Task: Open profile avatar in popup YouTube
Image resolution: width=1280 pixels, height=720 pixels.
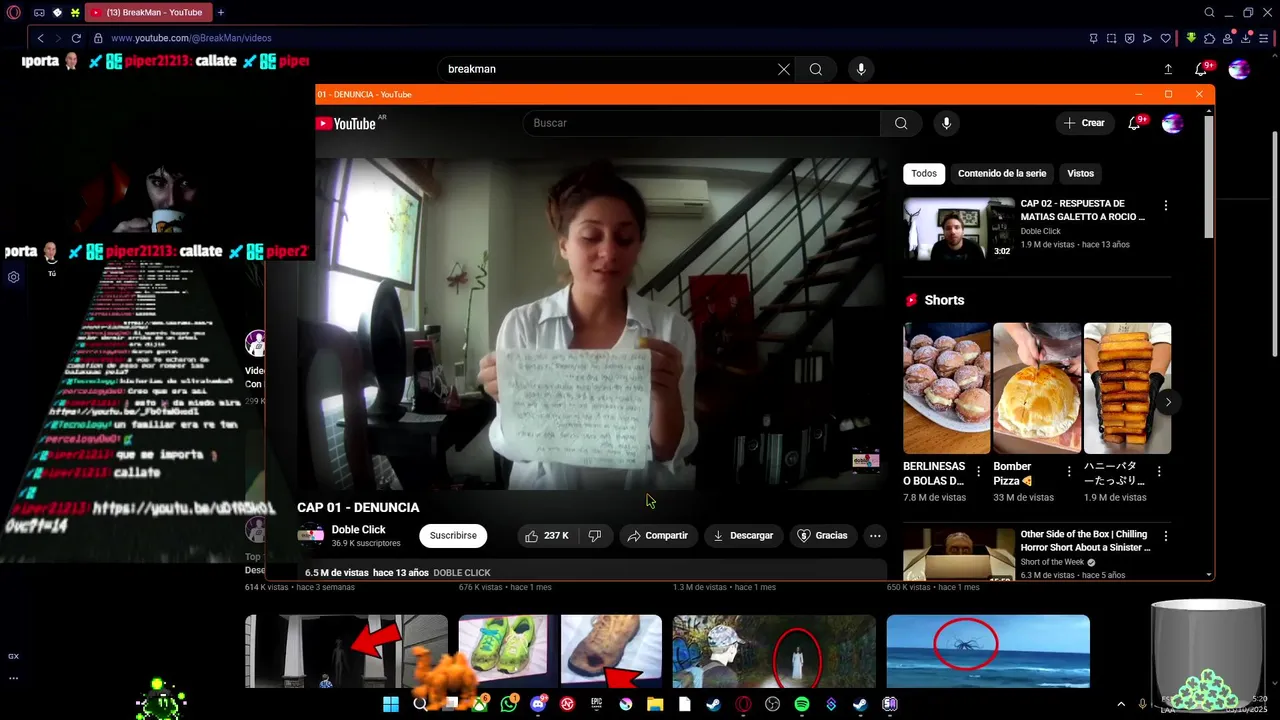Action: 1173,123
